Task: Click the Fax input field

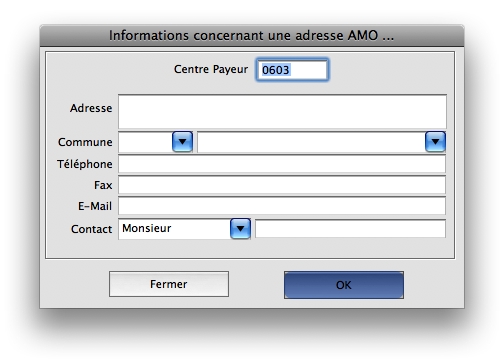Action: point(282,185)
